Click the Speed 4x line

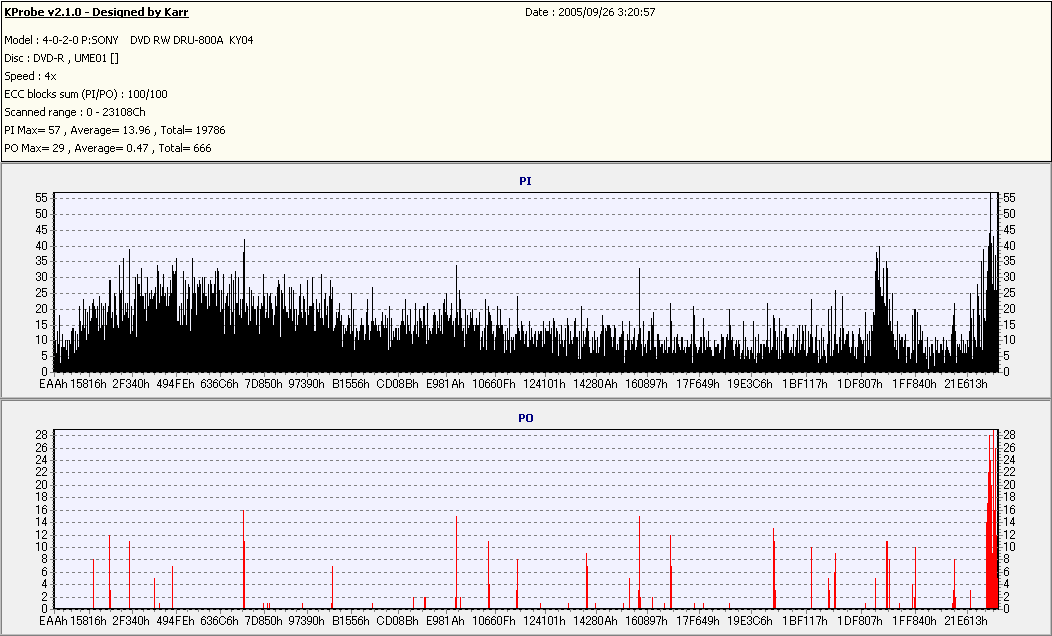(x=30, y=76)
